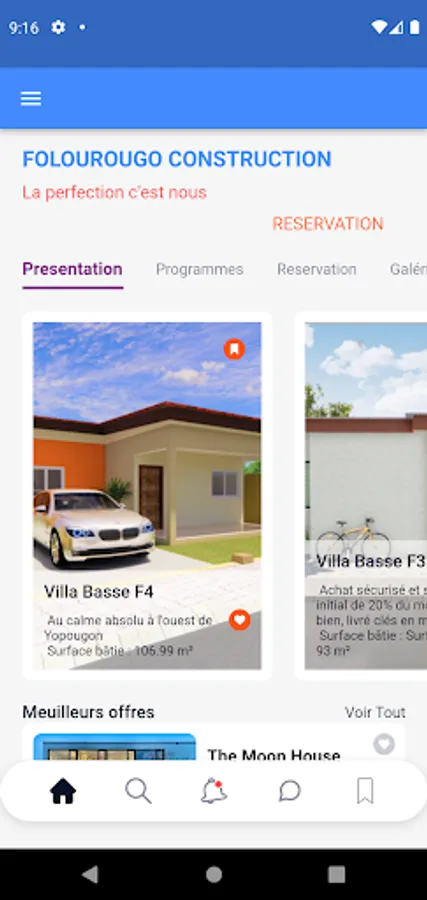Like The Moon House with heart icon
Screen dimensions: 427x900
(384, 744)
